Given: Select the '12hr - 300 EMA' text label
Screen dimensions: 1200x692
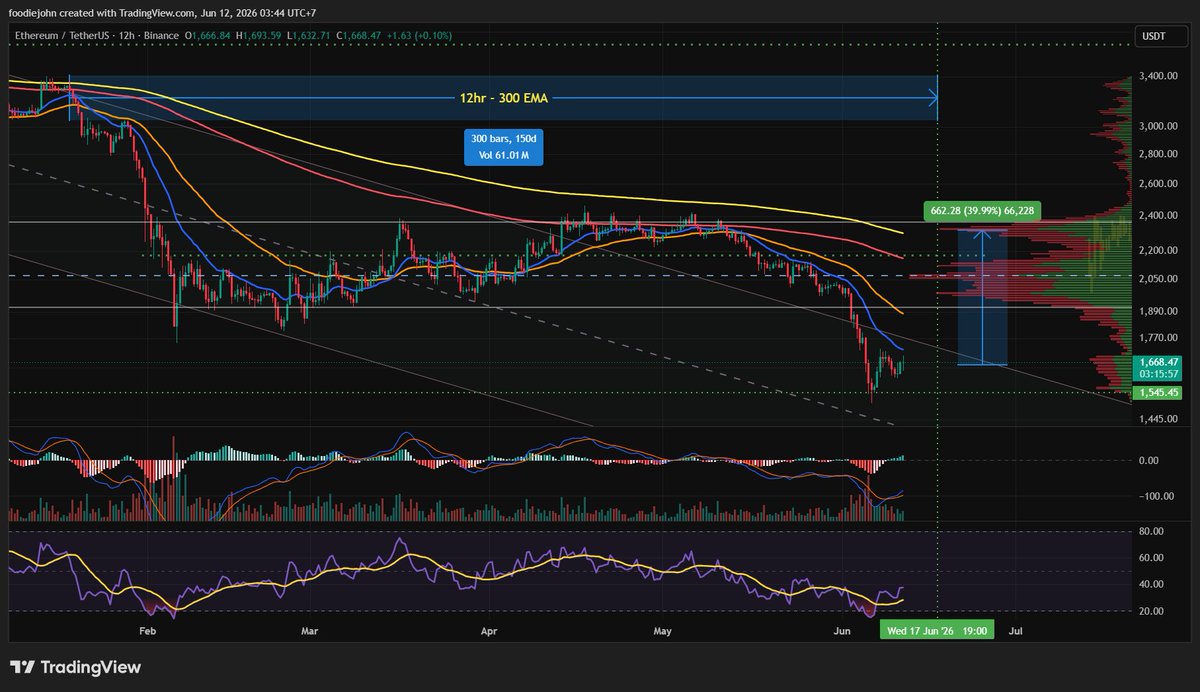Looking at the screenshot, I should tap(503, 98).
